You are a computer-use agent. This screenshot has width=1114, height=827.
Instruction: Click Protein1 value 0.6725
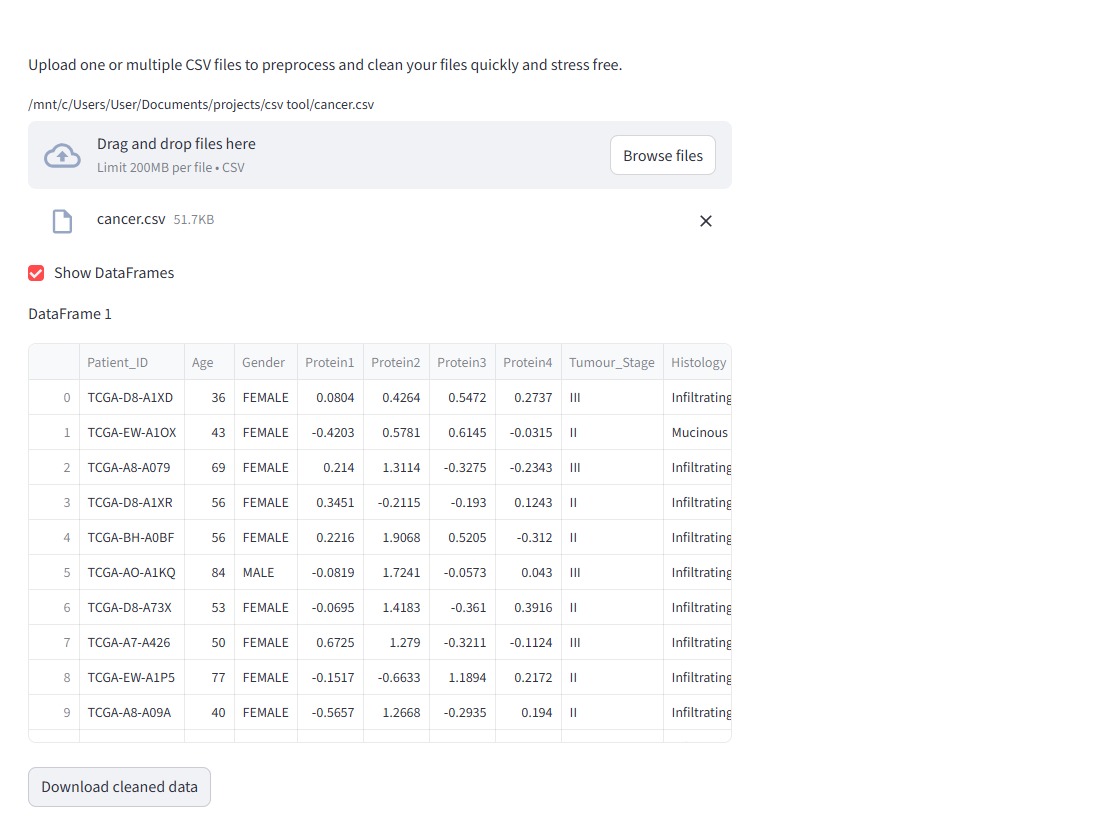[330, 642]
